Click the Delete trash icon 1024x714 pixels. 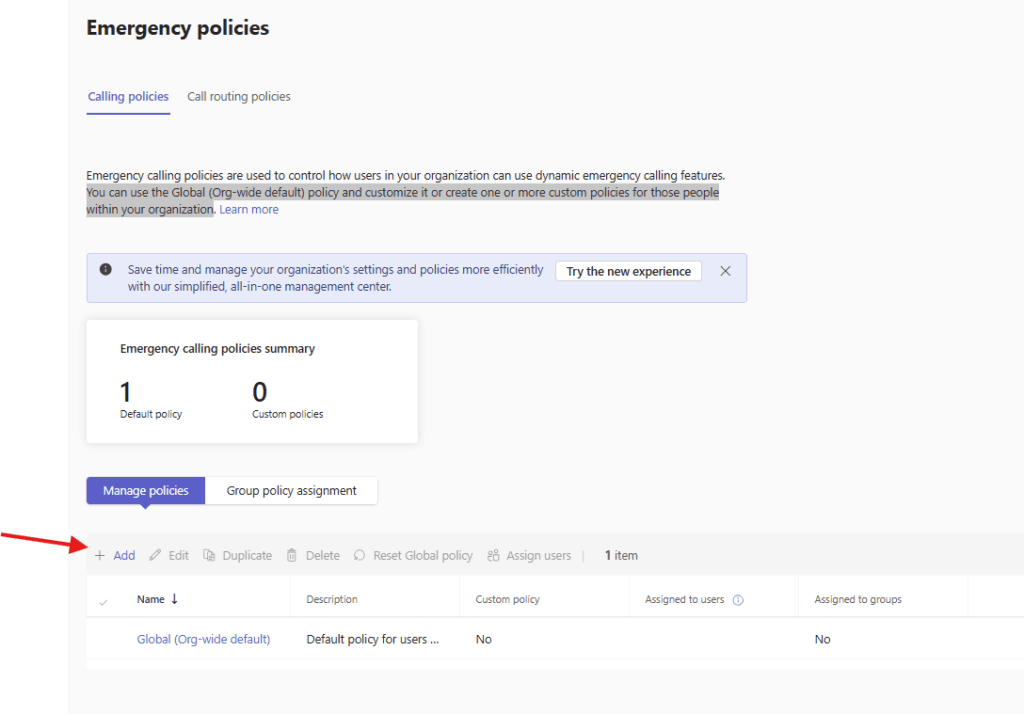point(292,556)
